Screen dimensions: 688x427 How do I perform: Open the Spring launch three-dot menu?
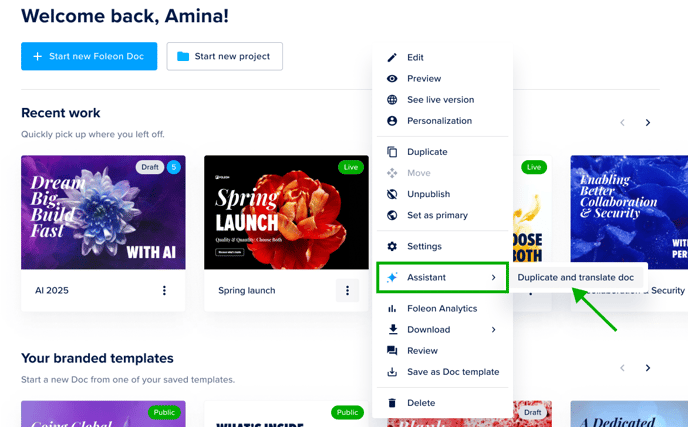347,291
